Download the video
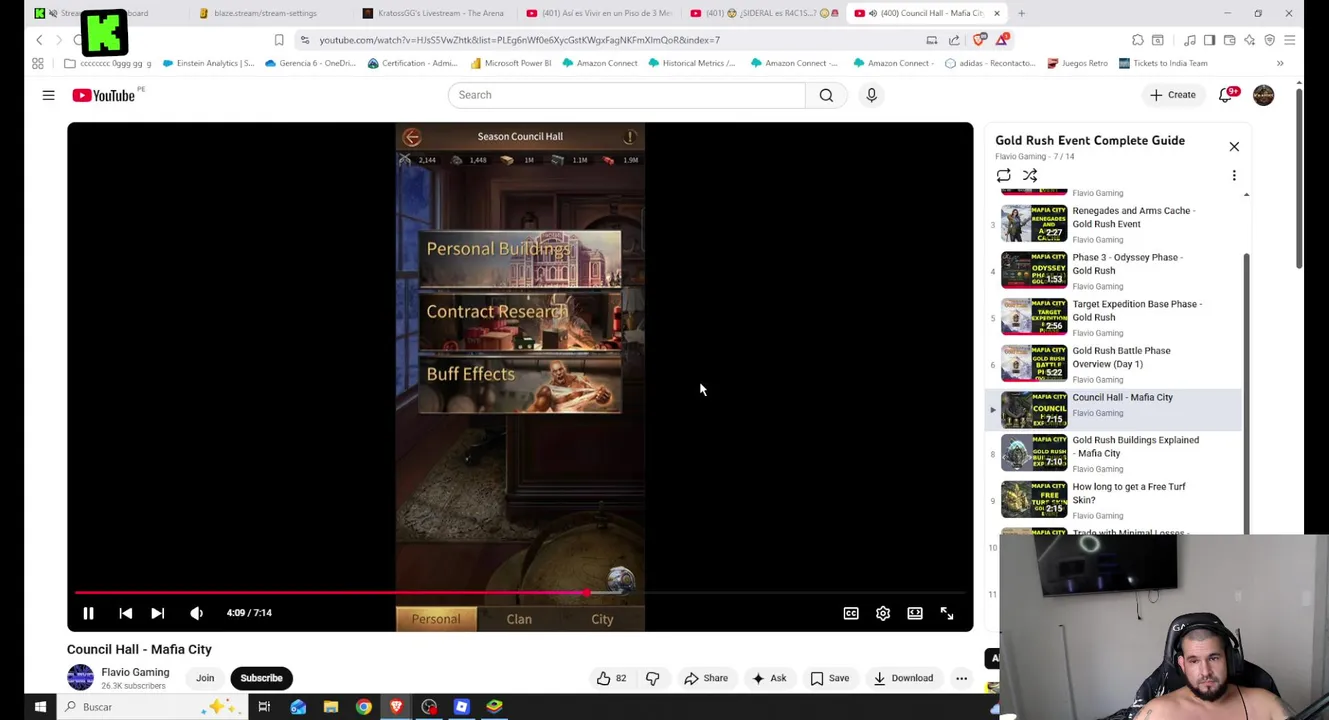The image size is (1329, 720). click(x=903, y=678)
